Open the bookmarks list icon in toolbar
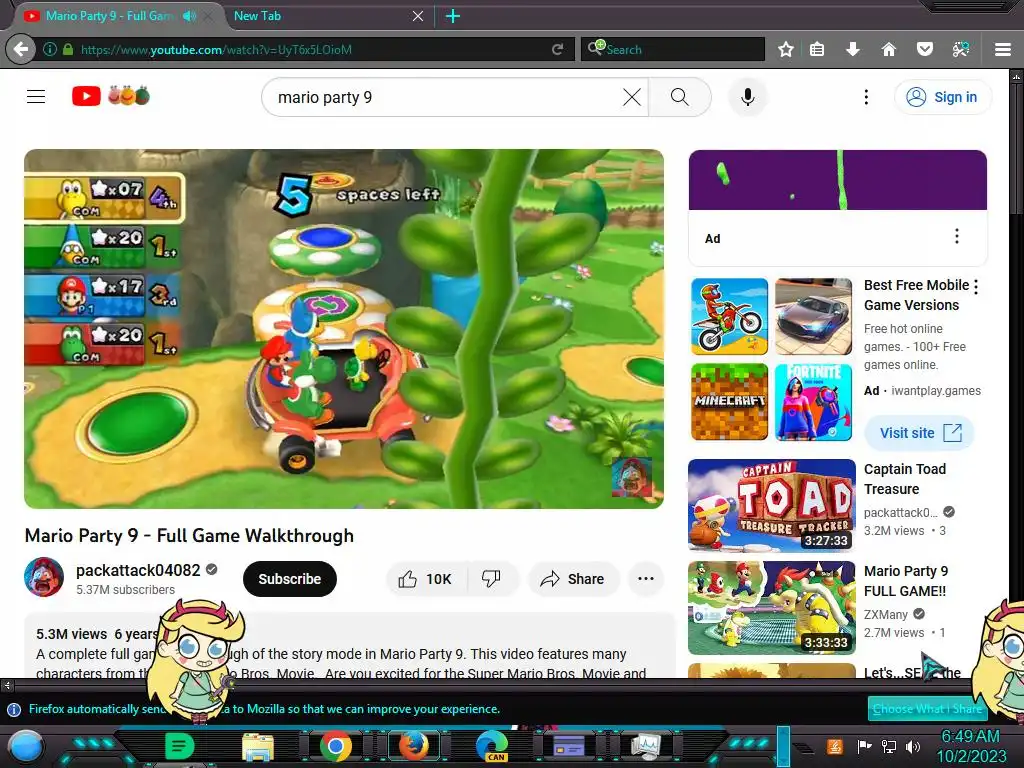 pyautogui.click(x=817, y=50)
